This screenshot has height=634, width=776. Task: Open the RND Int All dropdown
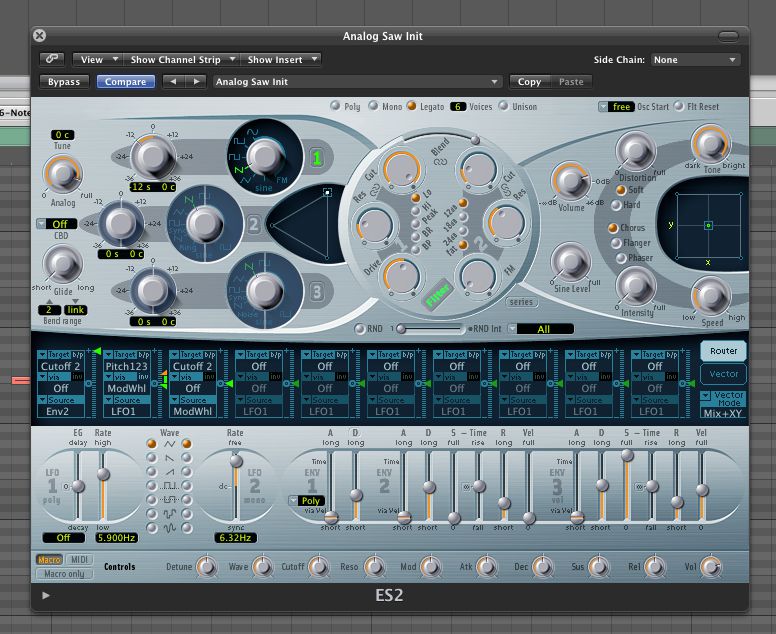click(541, 329)
